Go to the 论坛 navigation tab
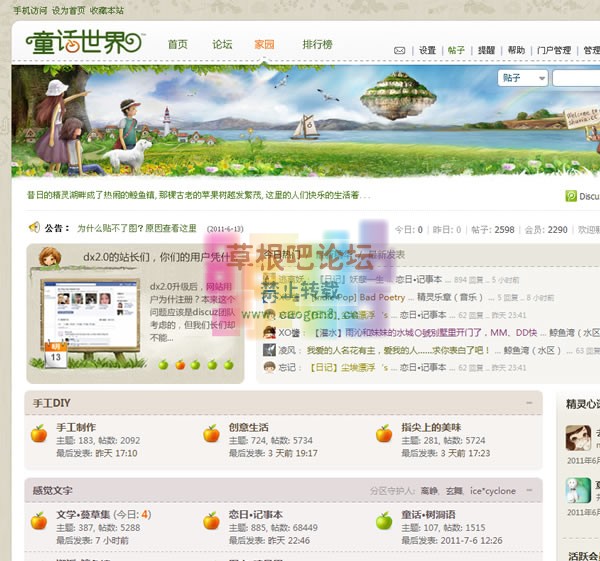This screenshot has width=600, height=561. click(x=222, y=45)
